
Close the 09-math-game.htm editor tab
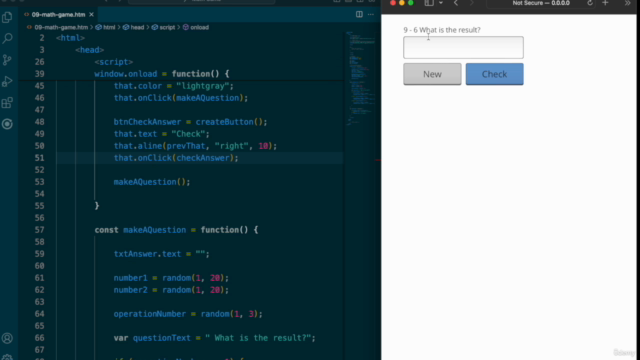tap(91, 14)
